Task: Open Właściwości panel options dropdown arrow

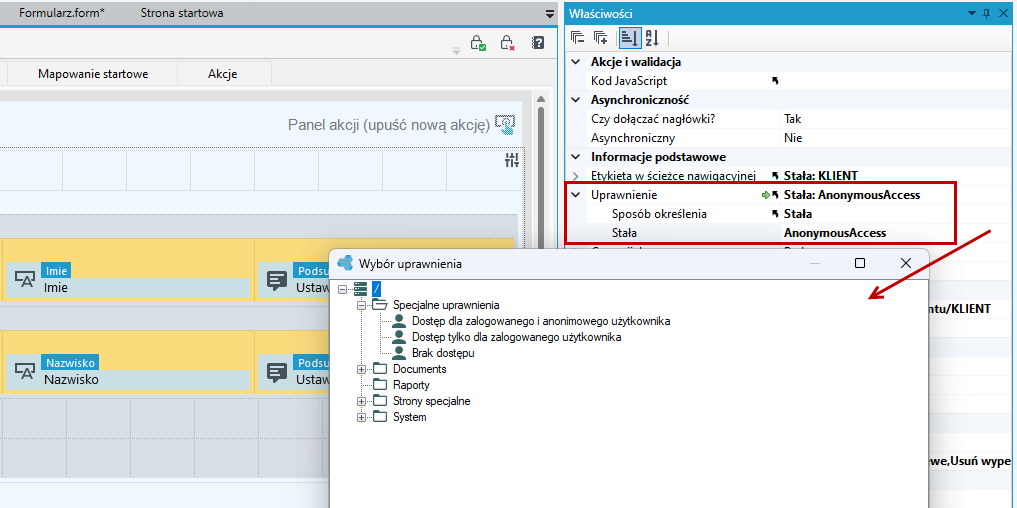Action: pos(972,14)
